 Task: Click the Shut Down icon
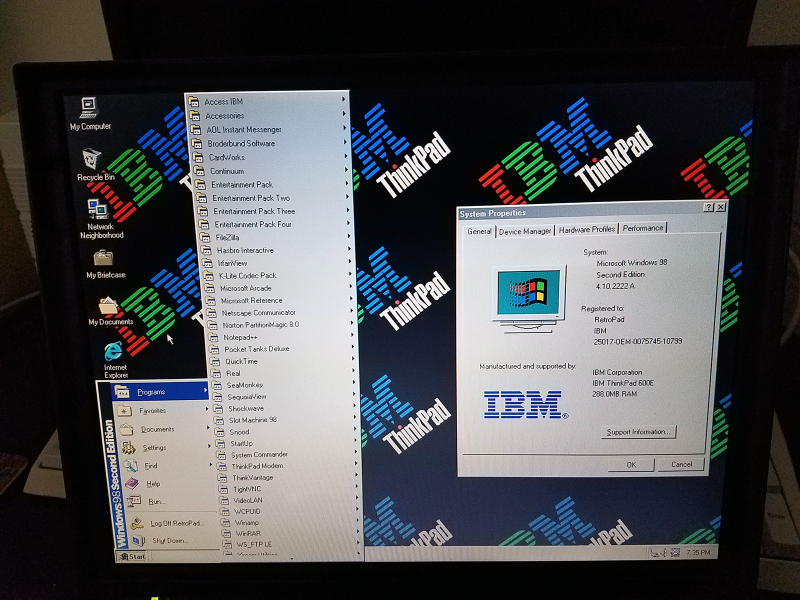click(x=138, y=540)
